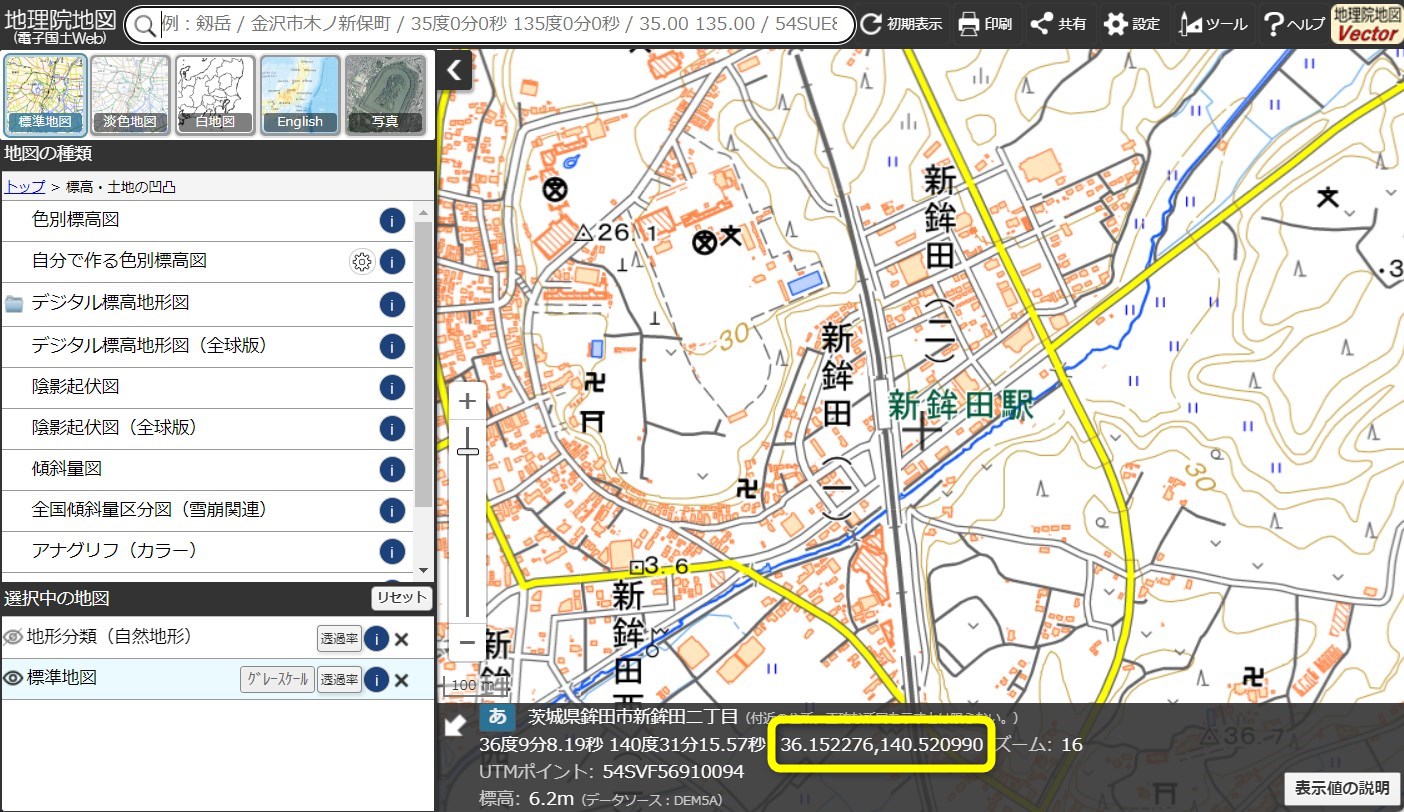Open the 印刷 print tool

pos(985,24)
